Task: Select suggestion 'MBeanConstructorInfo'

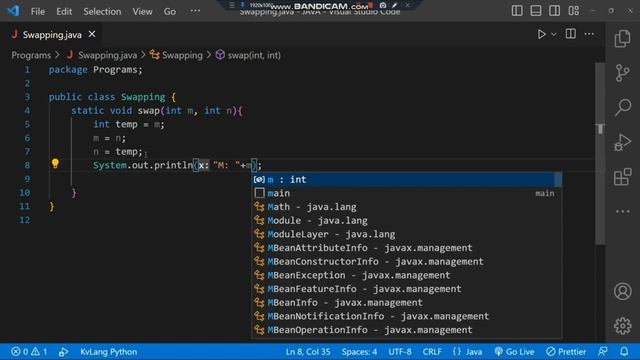Action: click(407, 262)
